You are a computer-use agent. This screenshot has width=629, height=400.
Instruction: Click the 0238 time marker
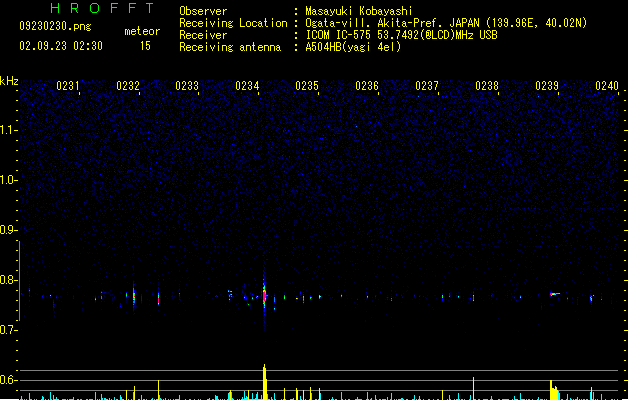(487, 86)
